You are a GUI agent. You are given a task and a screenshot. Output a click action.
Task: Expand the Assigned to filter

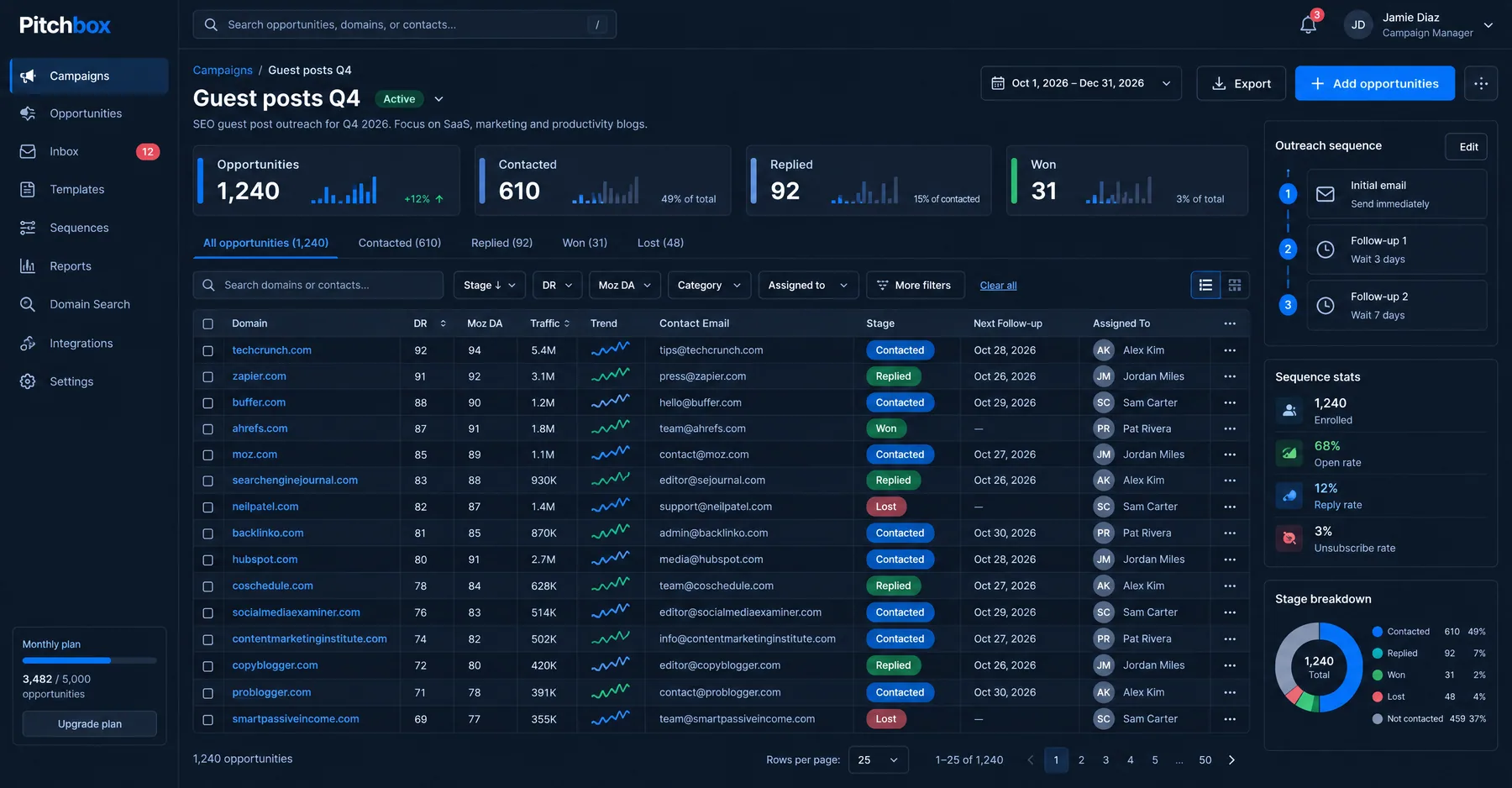pyautogui.click(x=808, y=286)
